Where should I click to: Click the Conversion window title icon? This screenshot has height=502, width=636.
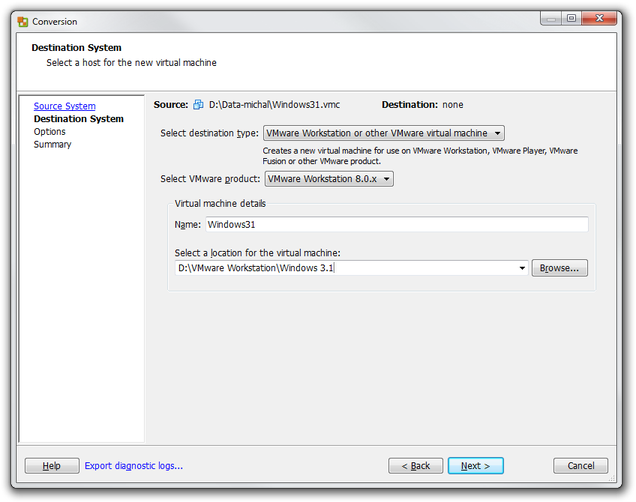click(23, 22)
